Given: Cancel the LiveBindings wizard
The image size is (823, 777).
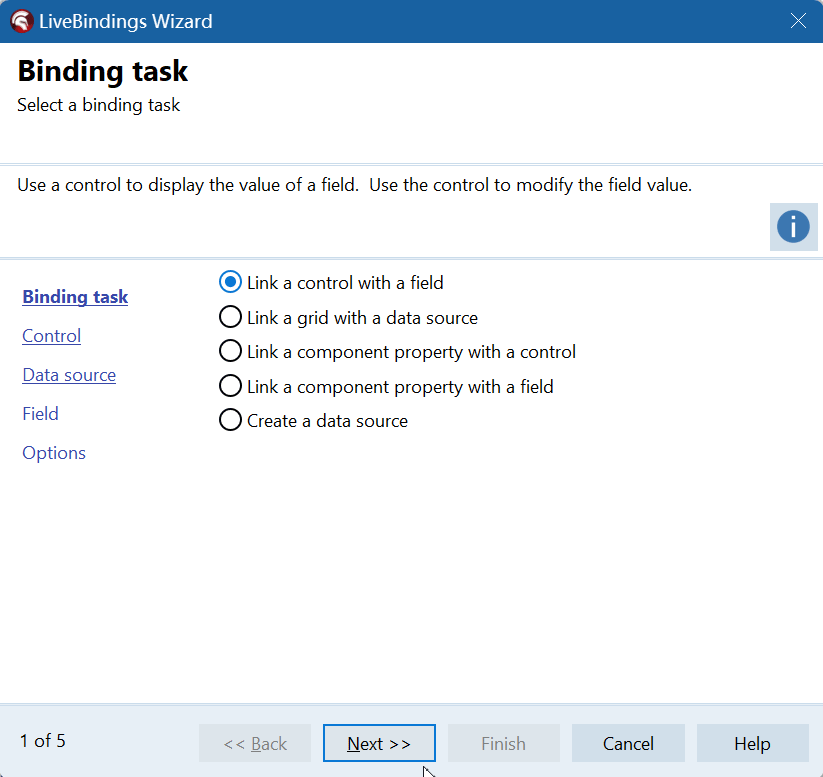Looking at the screenshot, I should (628, 743).
